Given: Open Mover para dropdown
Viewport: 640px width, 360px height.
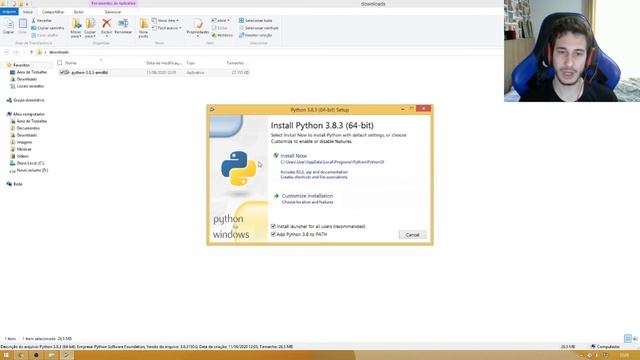Looking at the screenshot, I should click(76, 28).
